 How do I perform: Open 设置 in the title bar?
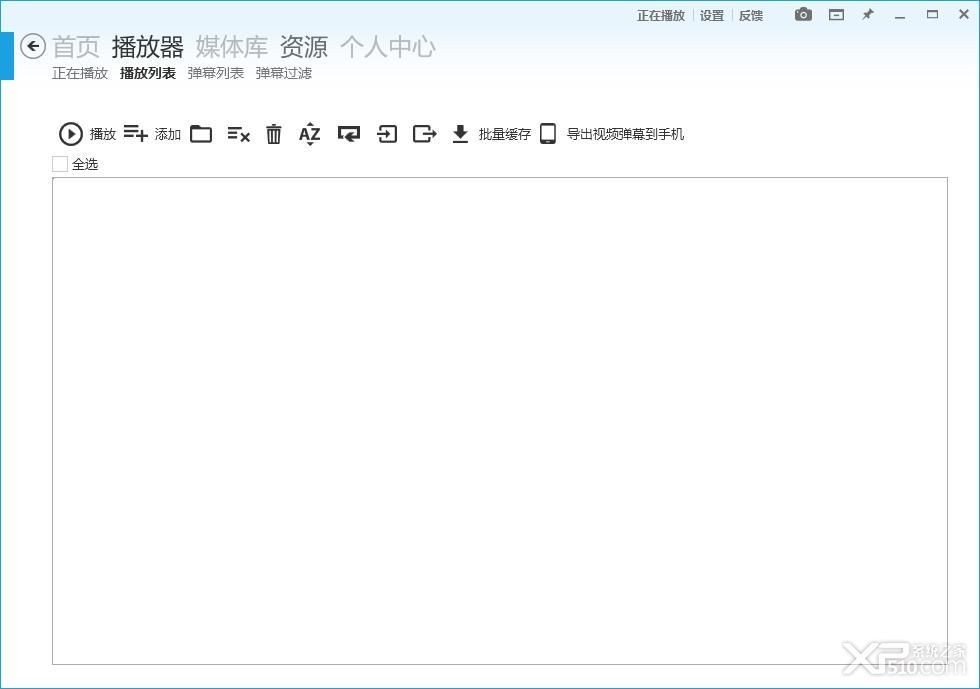coord(712,16)
